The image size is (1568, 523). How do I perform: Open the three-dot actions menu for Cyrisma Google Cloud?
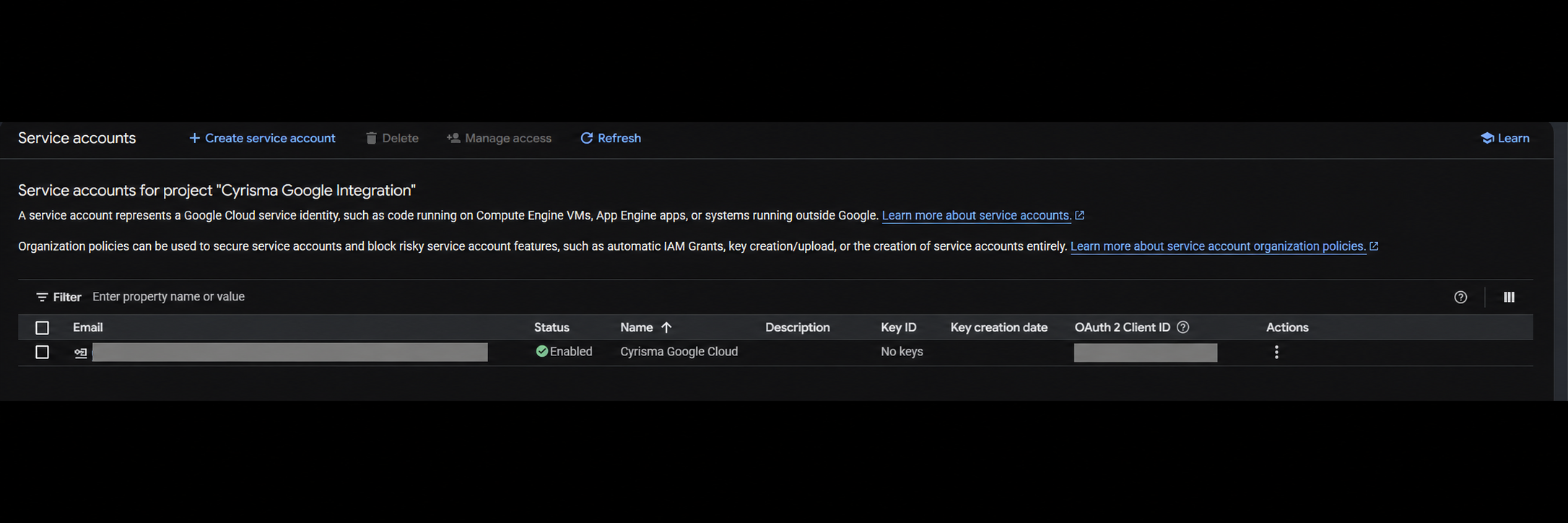click(1276, 352)
